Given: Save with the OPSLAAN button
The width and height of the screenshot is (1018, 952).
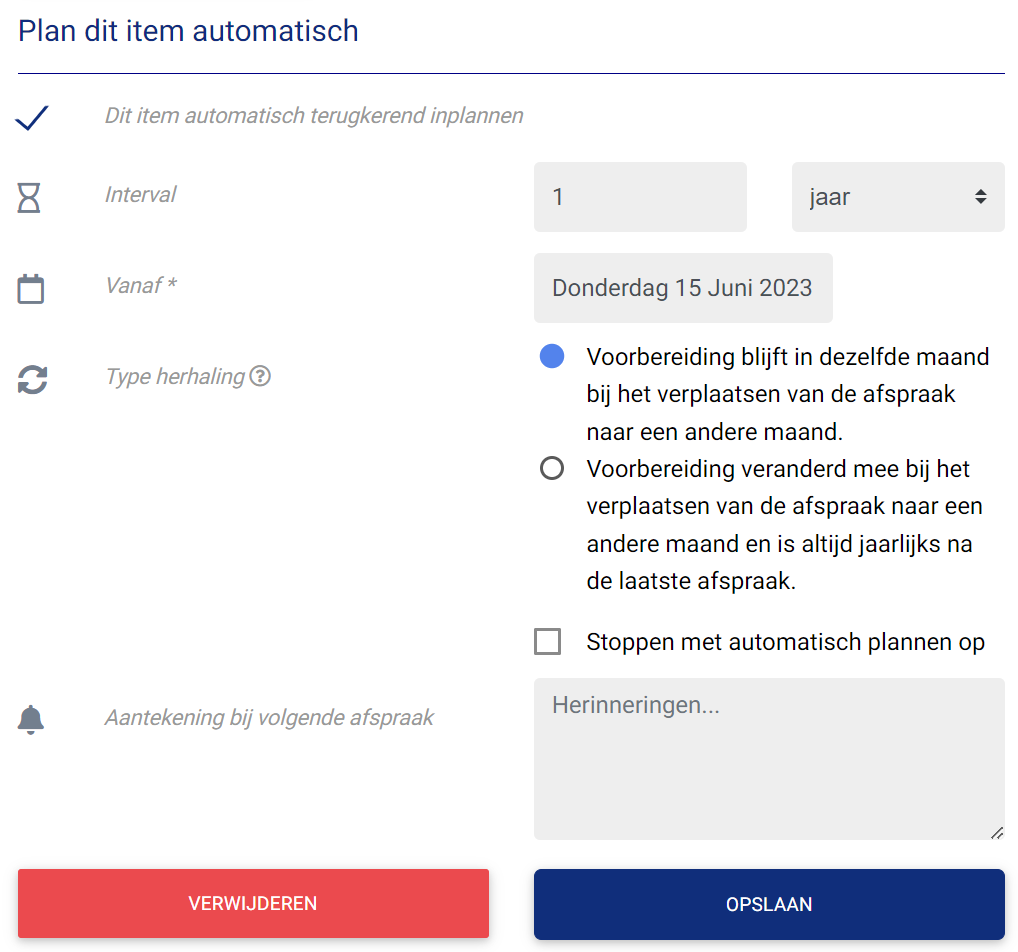Looking at the screenshot, I should pos(769,904).
